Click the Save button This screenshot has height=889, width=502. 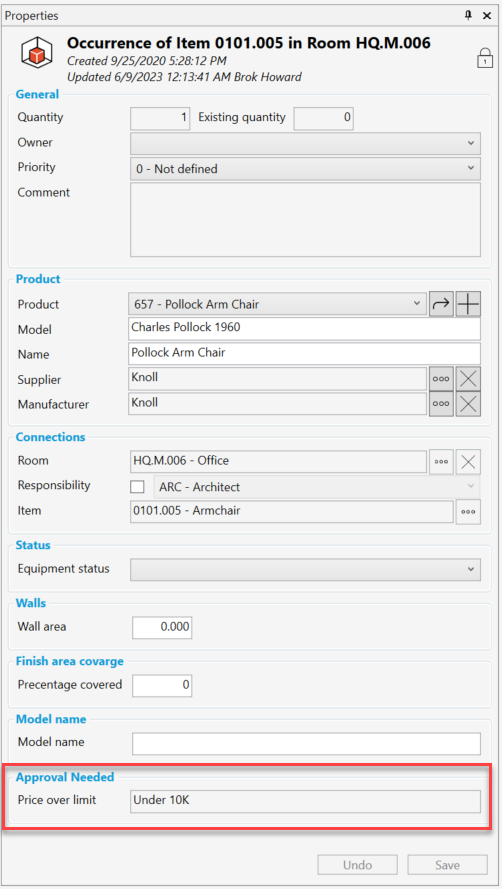point(448,865)
